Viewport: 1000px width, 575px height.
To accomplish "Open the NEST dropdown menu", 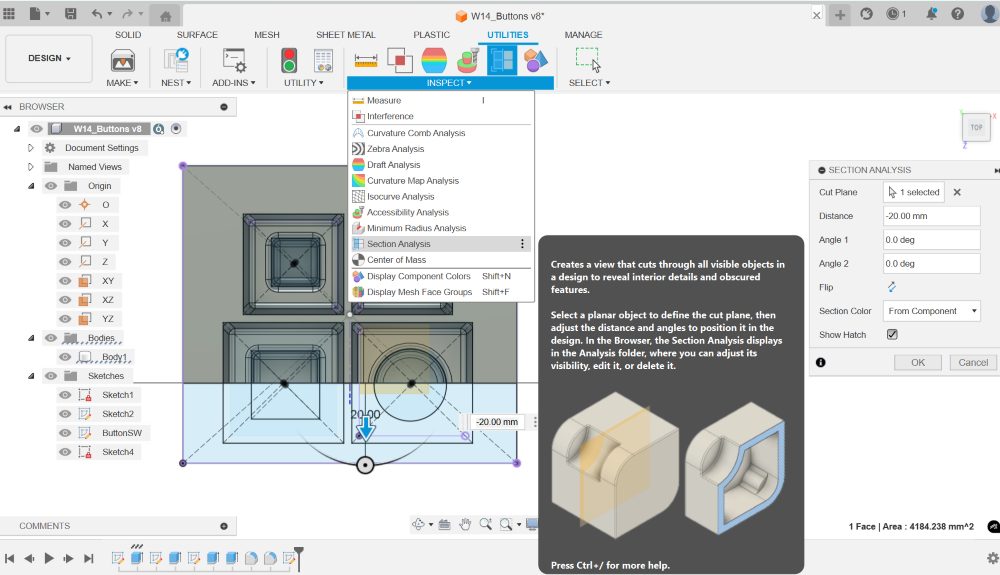I will tap(176, 83).
